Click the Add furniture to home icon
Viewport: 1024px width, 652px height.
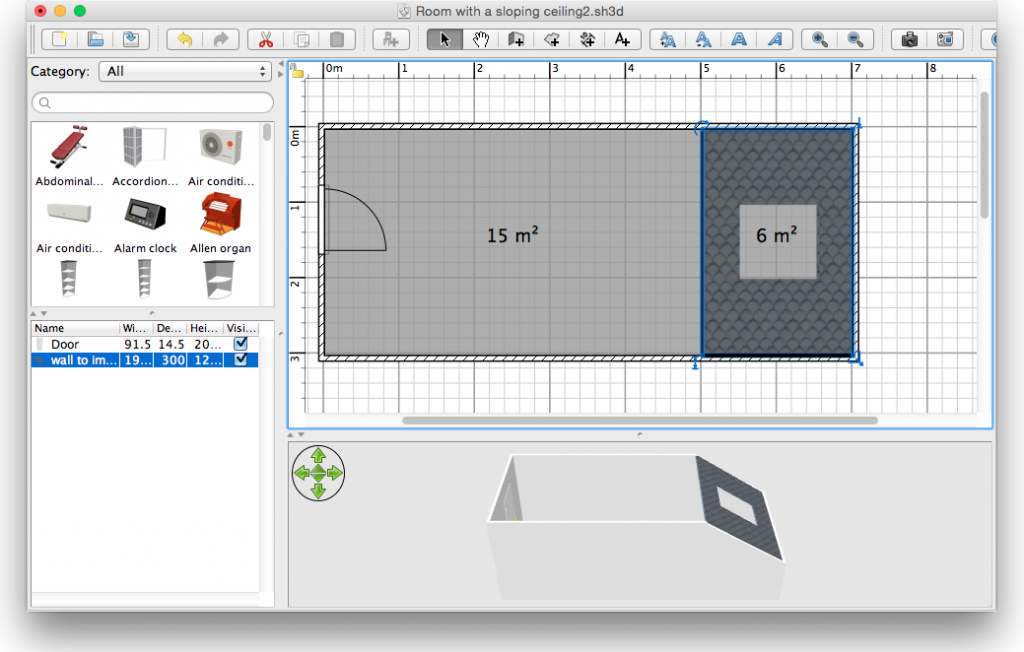(x=391, y=39)
